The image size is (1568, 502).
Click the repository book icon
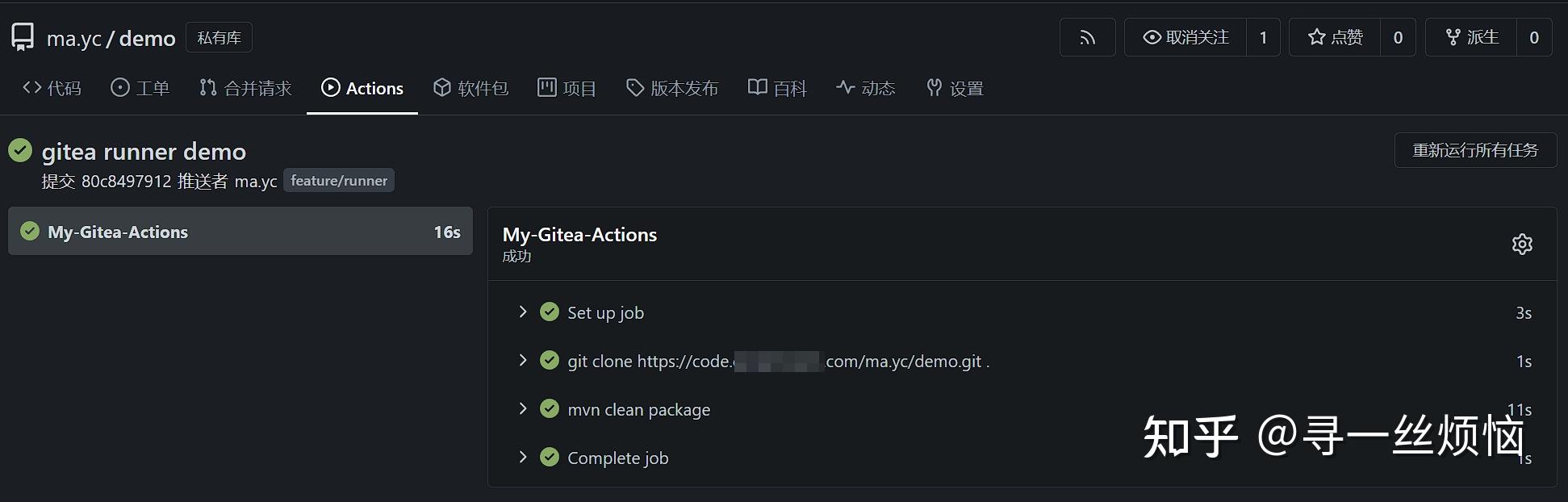(x=22, y=36)
